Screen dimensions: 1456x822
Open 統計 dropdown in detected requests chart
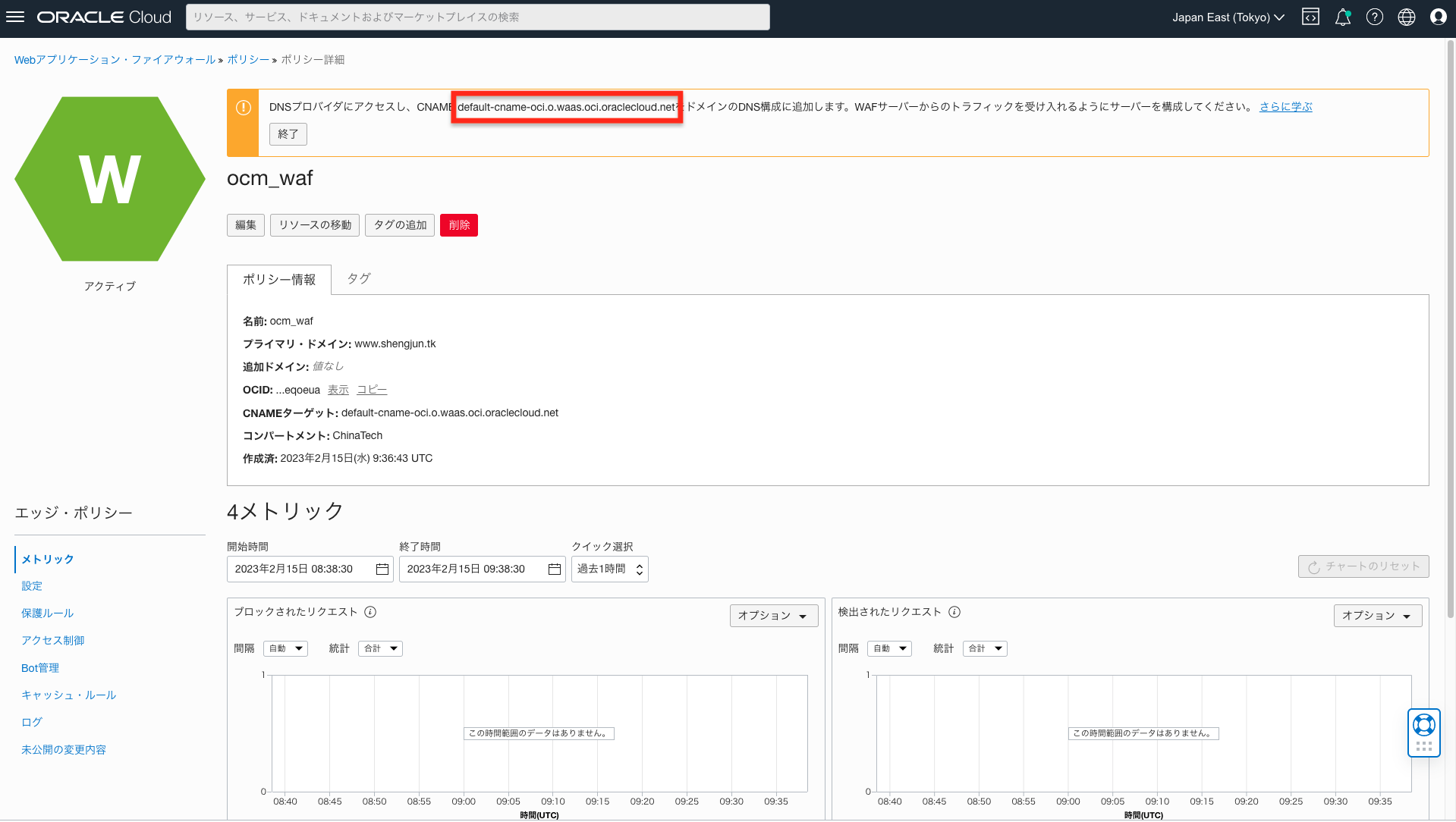point(985,648)
